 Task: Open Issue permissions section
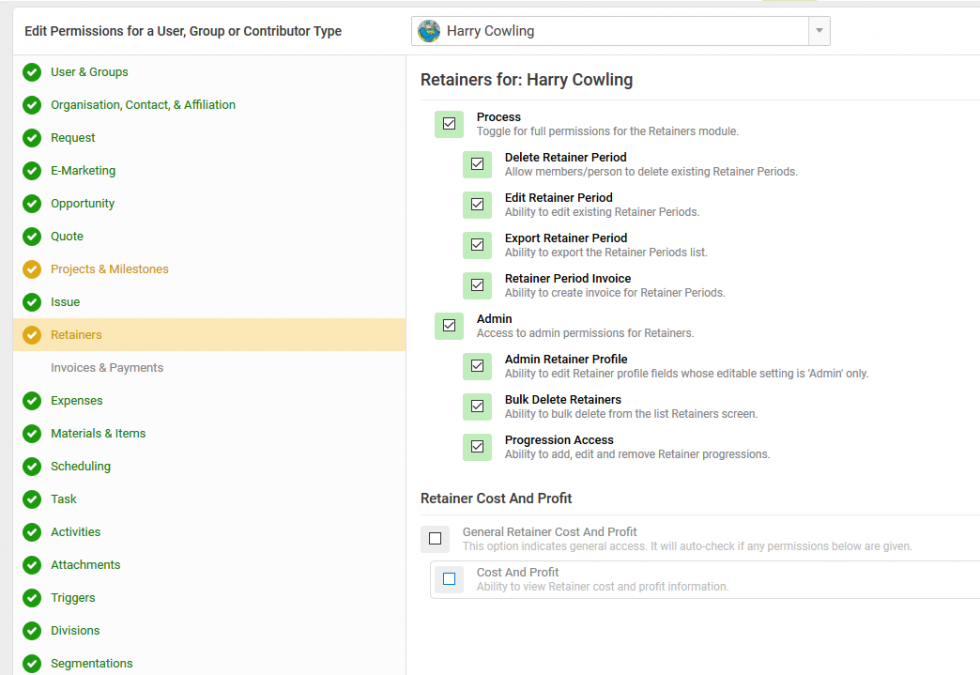[65, 302]
